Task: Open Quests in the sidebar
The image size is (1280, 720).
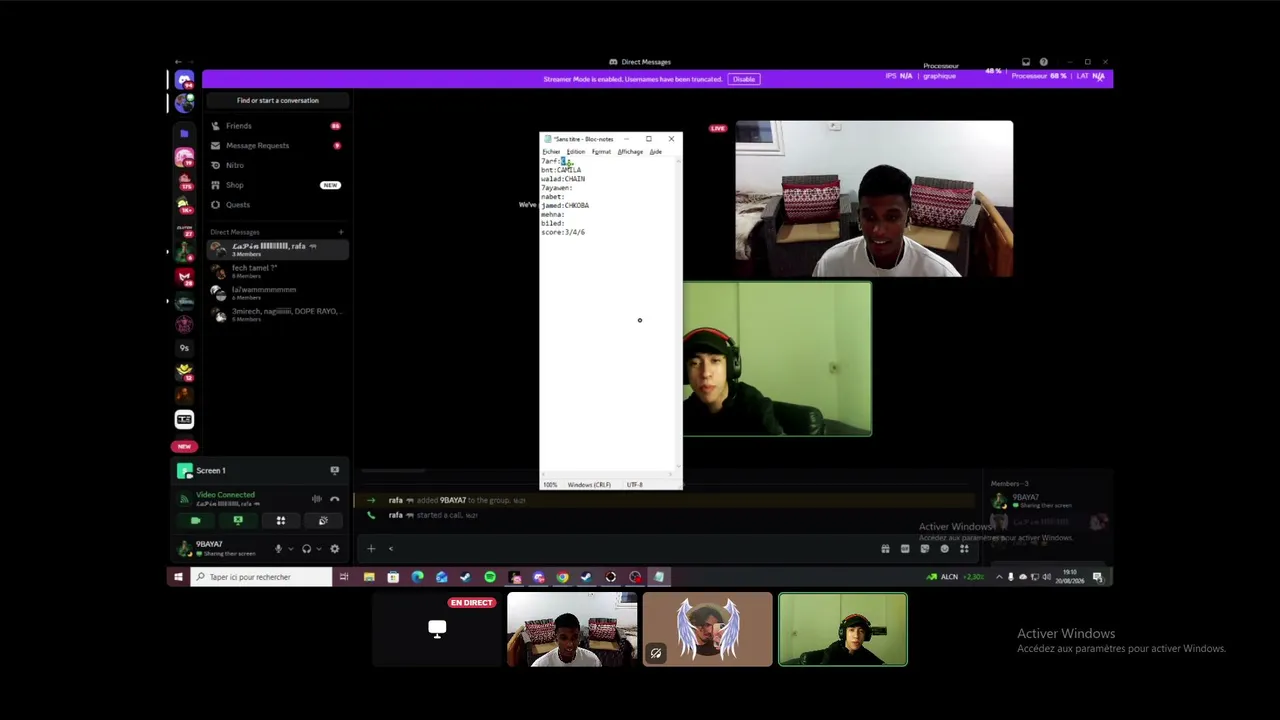Action: click(277, 205)
